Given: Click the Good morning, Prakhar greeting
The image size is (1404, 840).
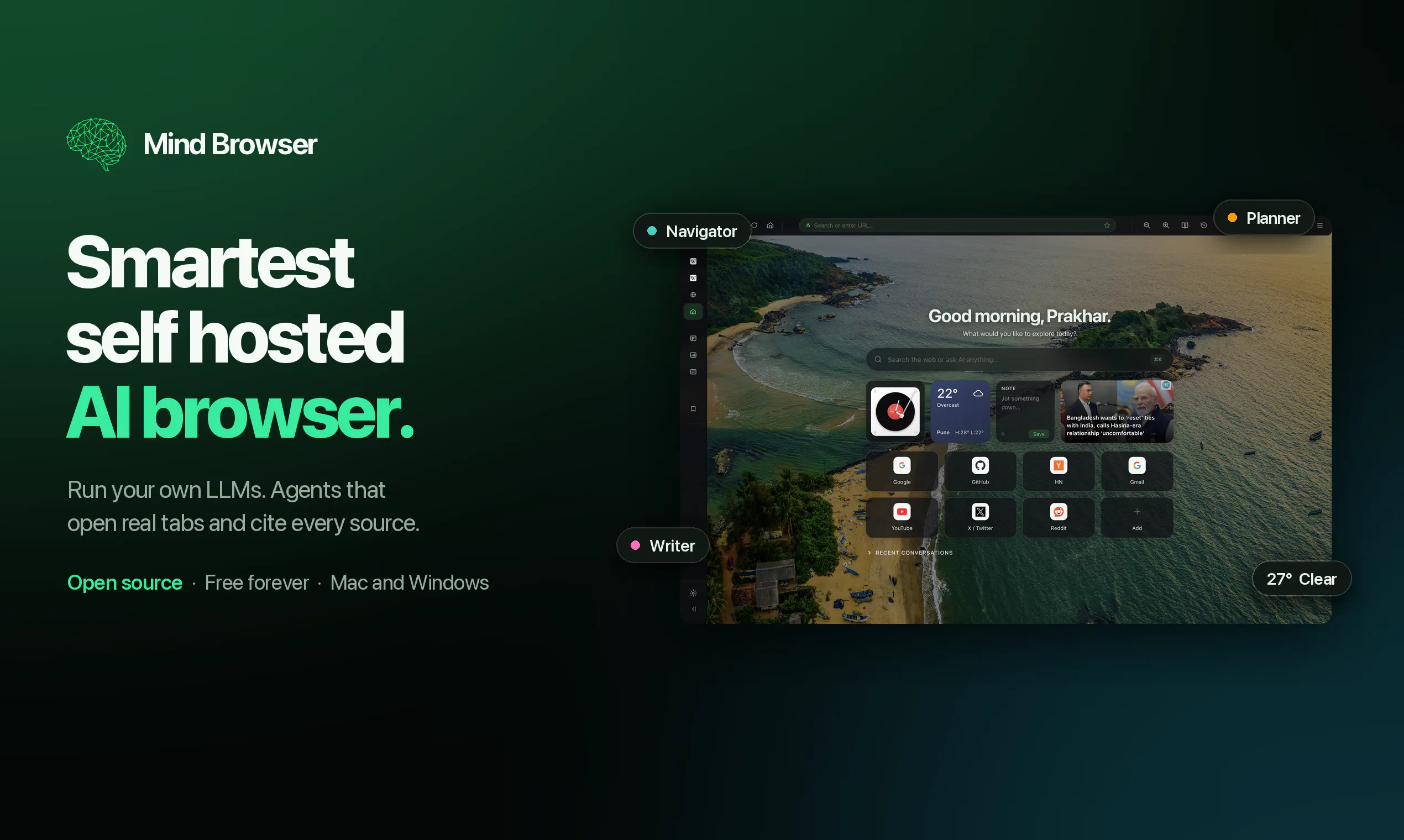Looking at the screenshot, I should click(x=1019, y=316).
